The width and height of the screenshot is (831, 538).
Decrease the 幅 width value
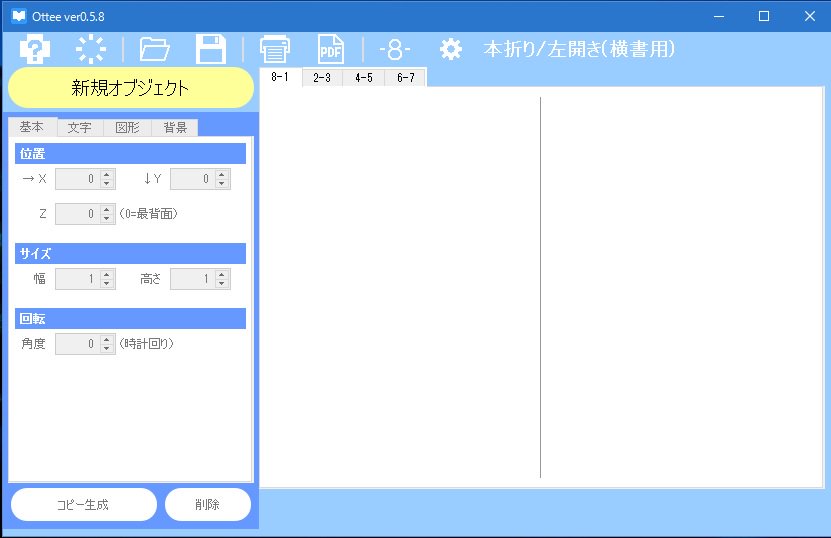107,283
